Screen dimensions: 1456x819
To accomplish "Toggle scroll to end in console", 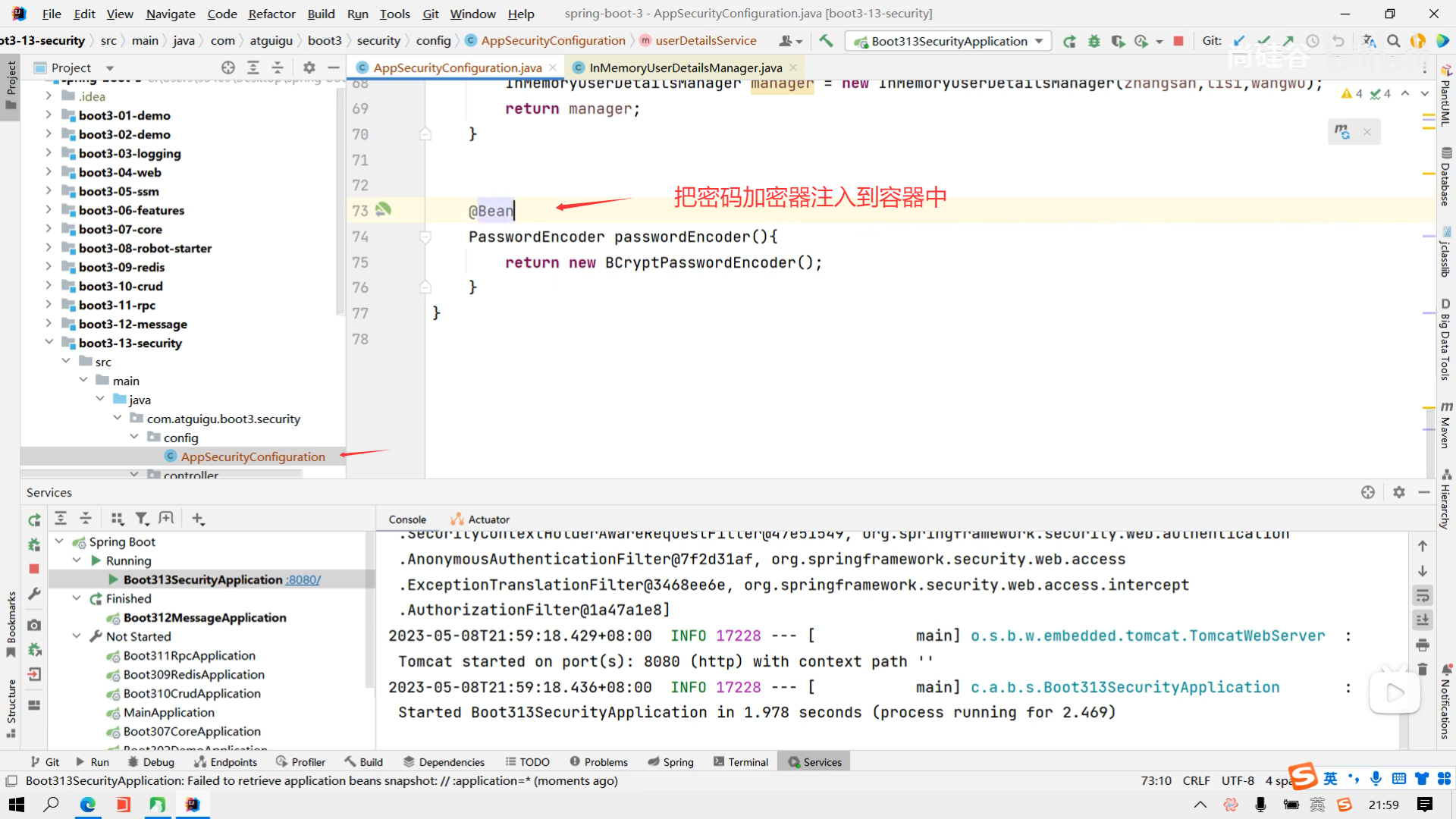I will 1423,620.
